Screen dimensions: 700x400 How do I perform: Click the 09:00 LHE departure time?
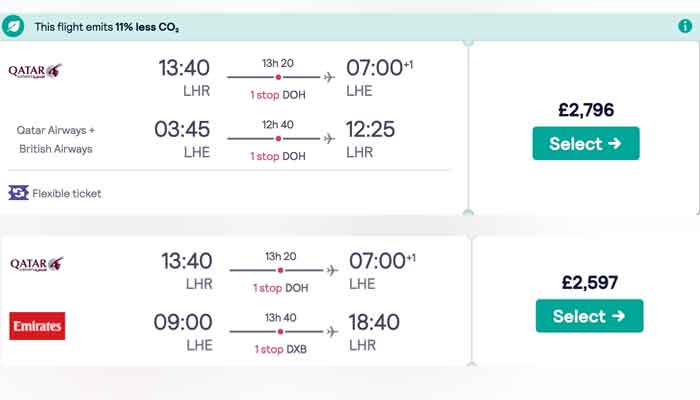click(x=183, y=322)
